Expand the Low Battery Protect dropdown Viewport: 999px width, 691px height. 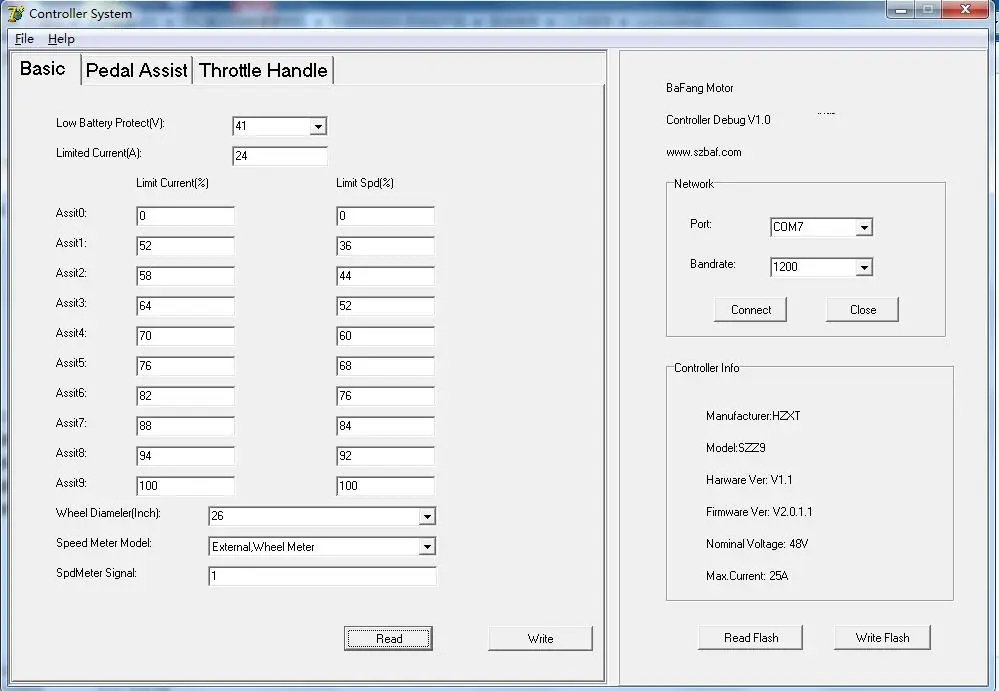tap(318, 126)
